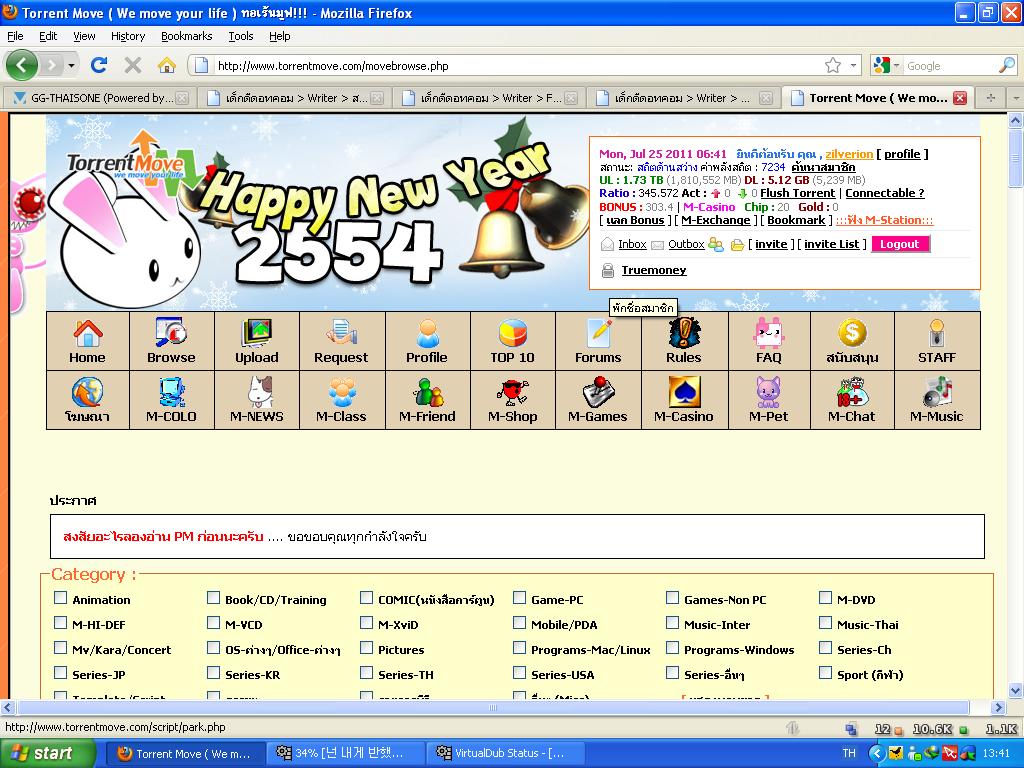1024x768 pixels.
Task: Open the Outbox link
Action: (686, 244)
